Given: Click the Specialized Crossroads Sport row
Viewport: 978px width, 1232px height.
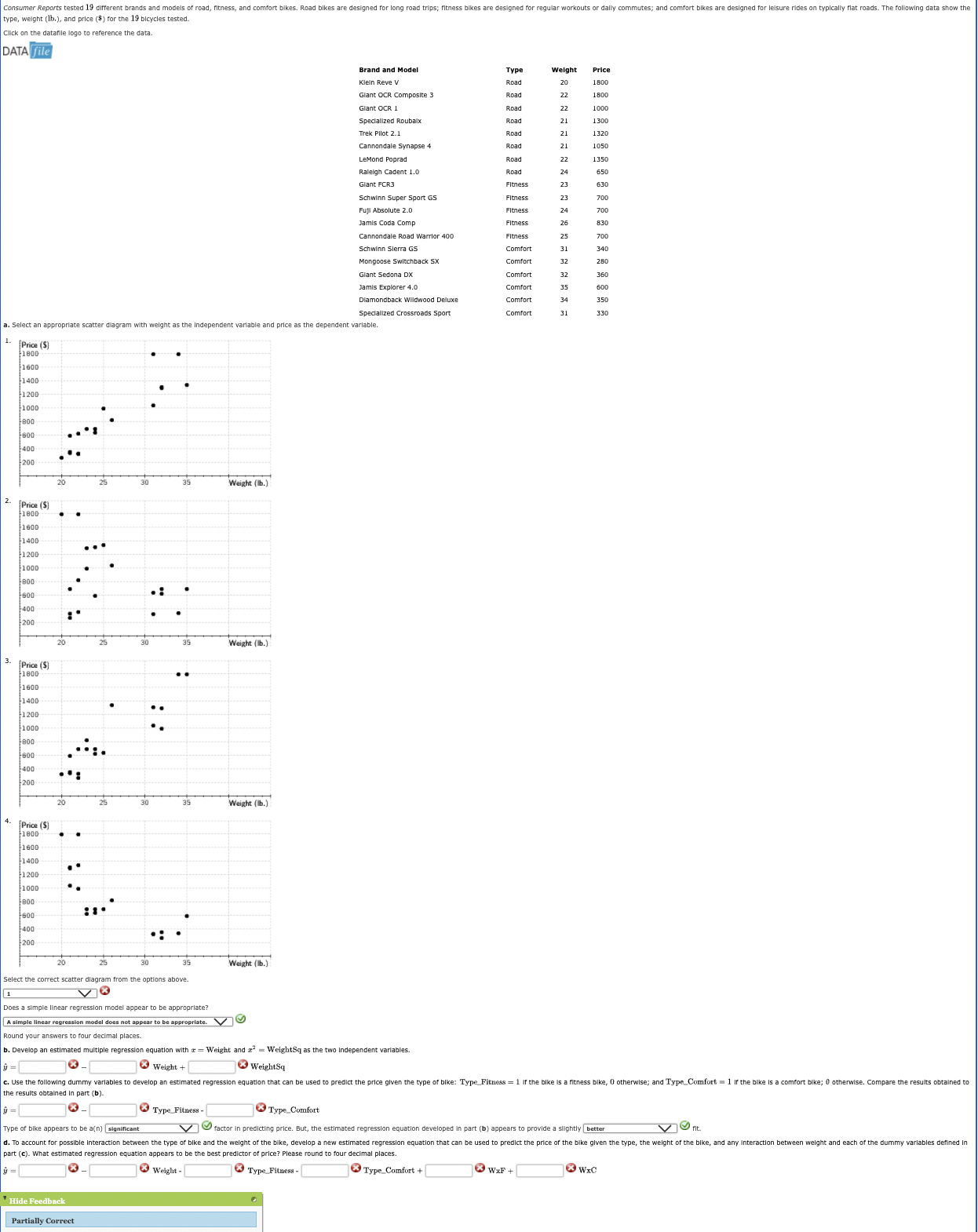Looking at the screenshot, I should [484, 313].
